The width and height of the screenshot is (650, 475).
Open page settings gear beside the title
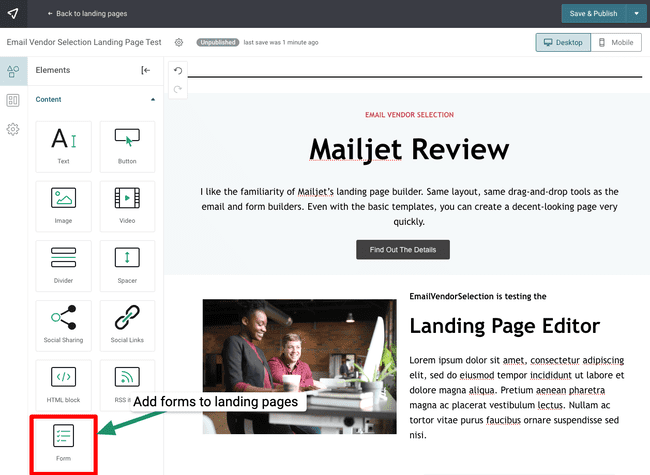coord(179,42)
